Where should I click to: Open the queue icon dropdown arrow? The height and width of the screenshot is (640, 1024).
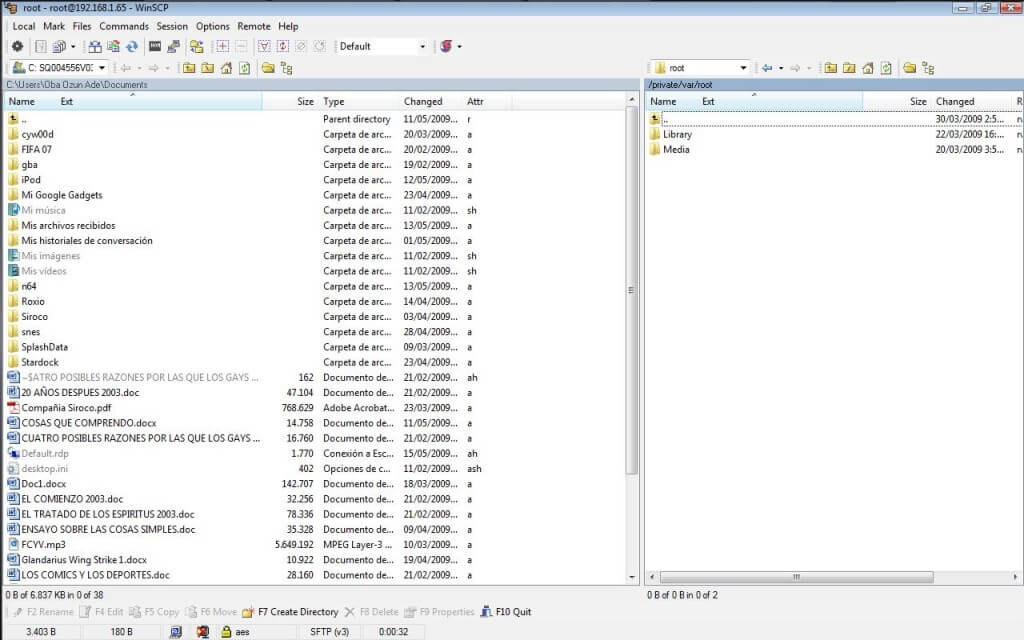[72, 46]
